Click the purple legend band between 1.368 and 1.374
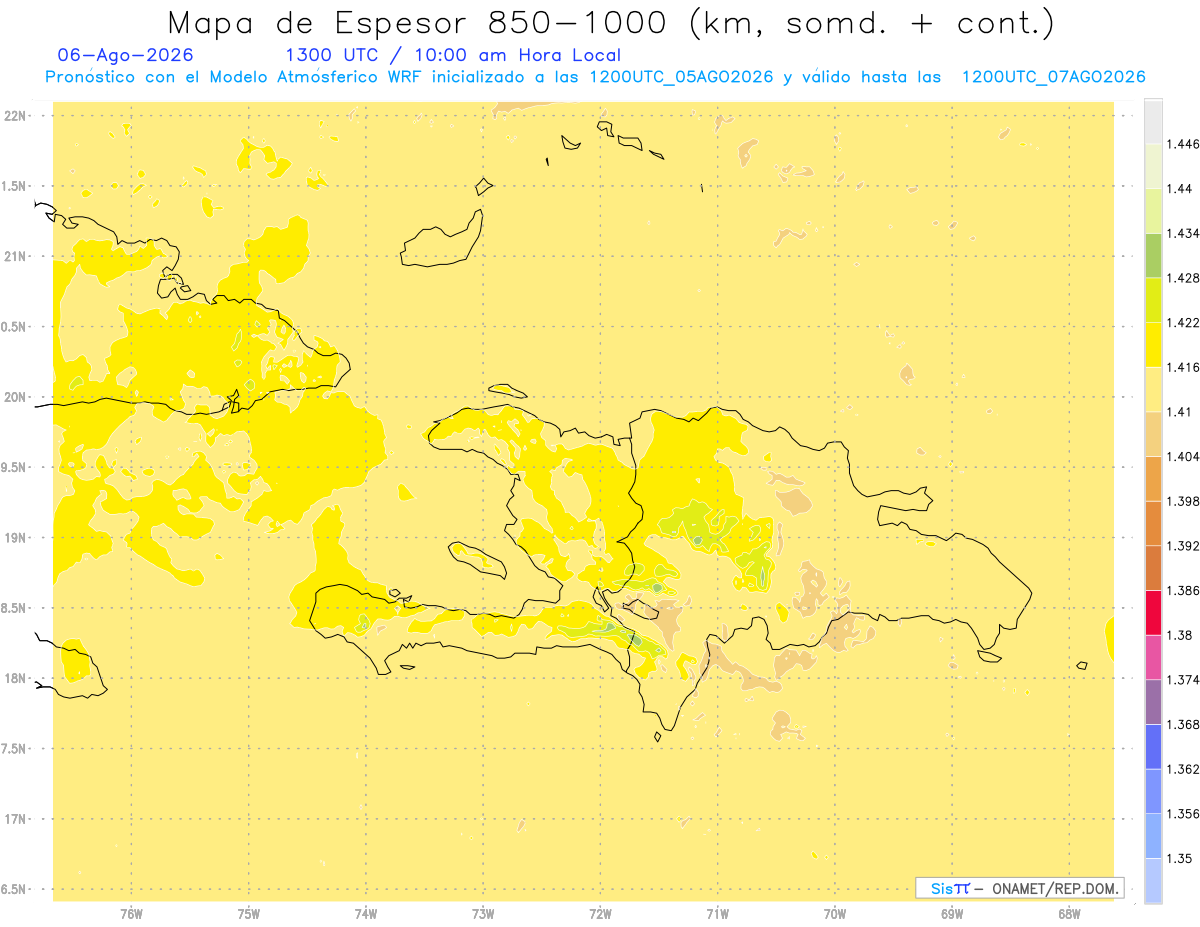 (x=1153, y=702)
